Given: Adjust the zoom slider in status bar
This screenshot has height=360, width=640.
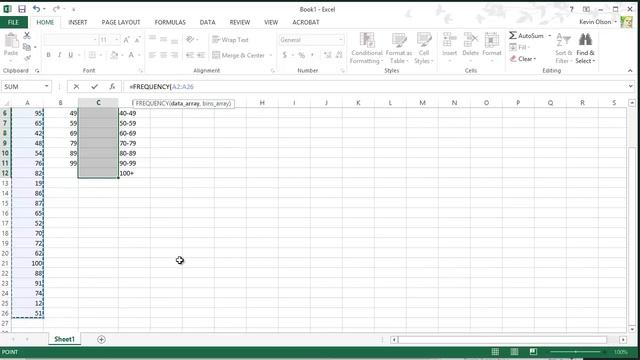Looking at the screenshot, I should point(576,351).
